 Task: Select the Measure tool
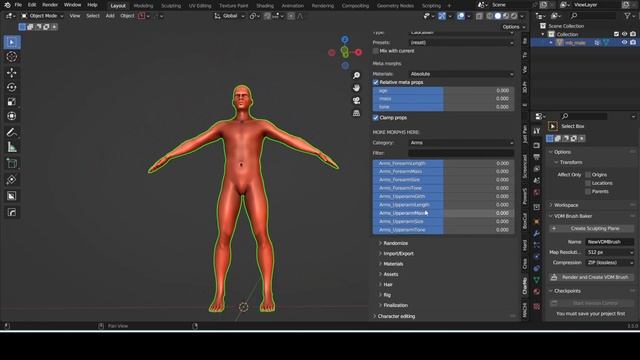[12, 147]
